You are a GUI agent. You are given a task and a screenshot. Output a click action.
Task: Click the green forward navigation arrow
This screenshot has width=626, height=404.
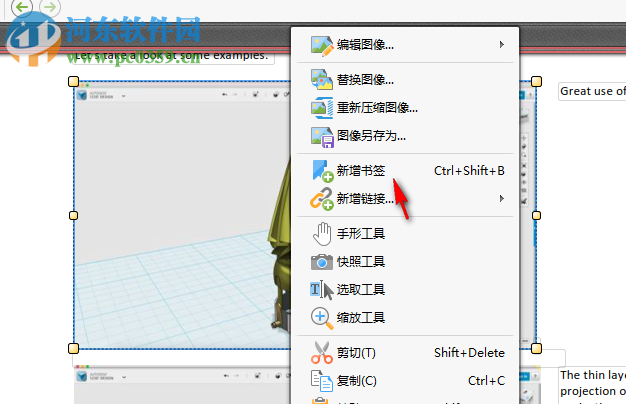[50, 7]
